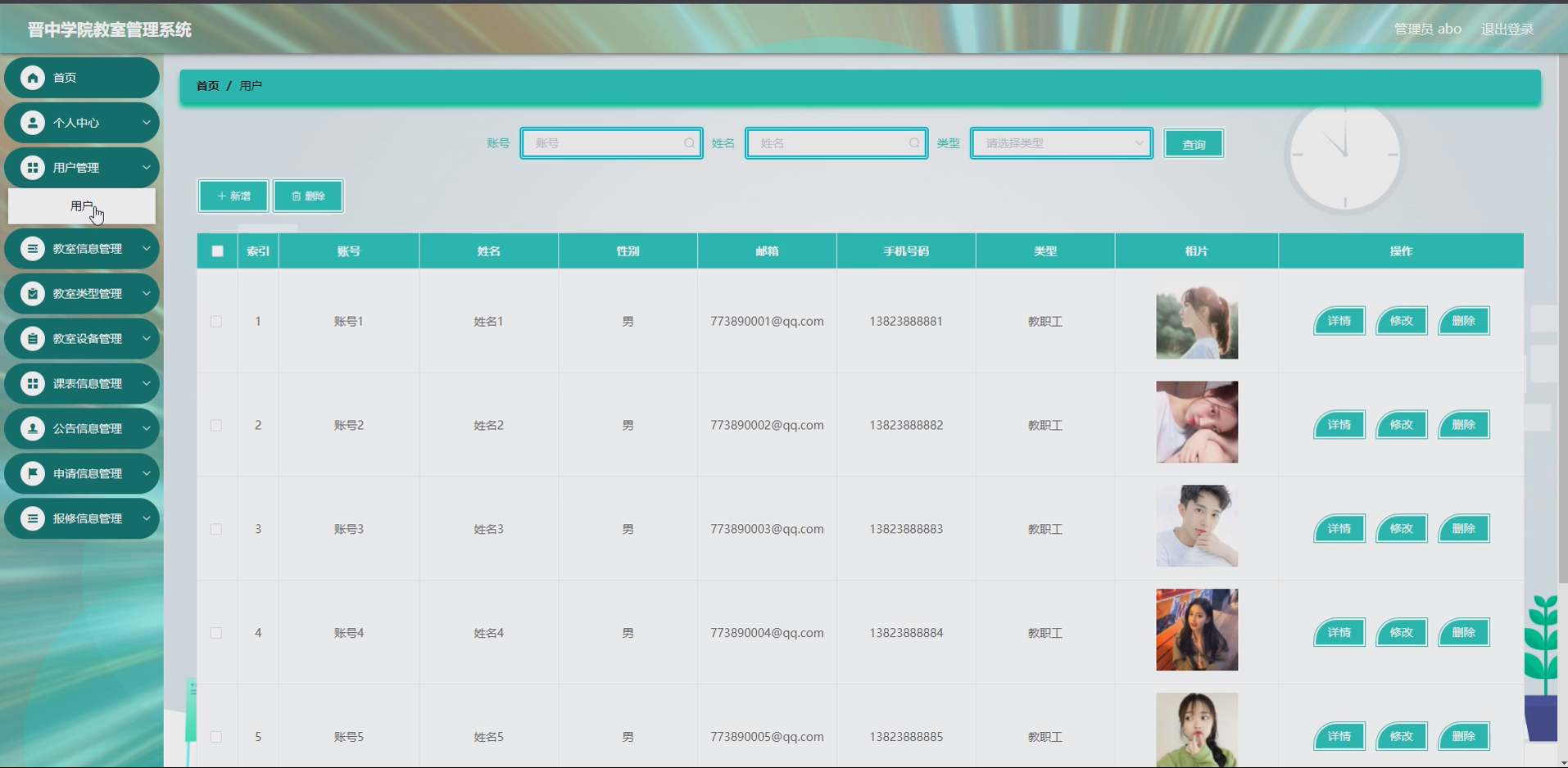Viewport: 1568px width, 768px height.
Task: Click the toolbar 删除 batch delete button
Action: point(308,197)
